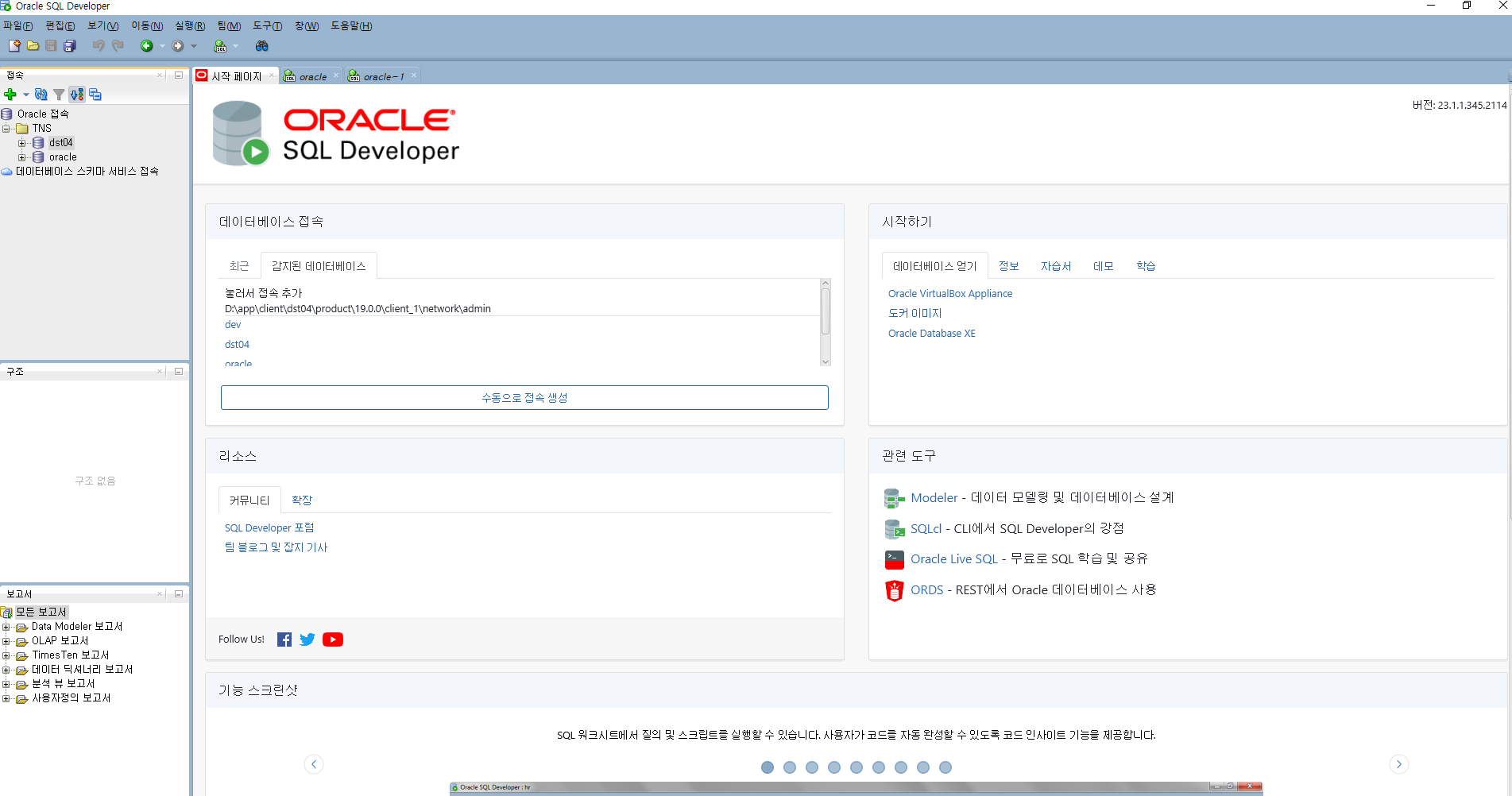Click the Schema Browser icon in Connections panel
This screenshot has height=796, width=1512.
tap(77, 95)
